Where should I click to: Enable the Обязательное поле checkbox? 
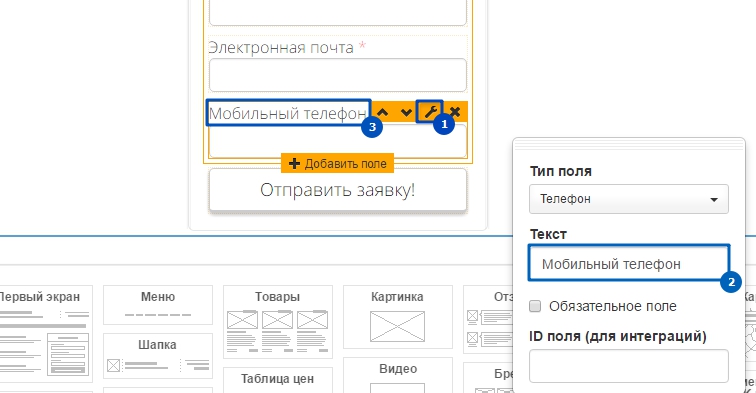pyautogui.click(x=535, y=306)
